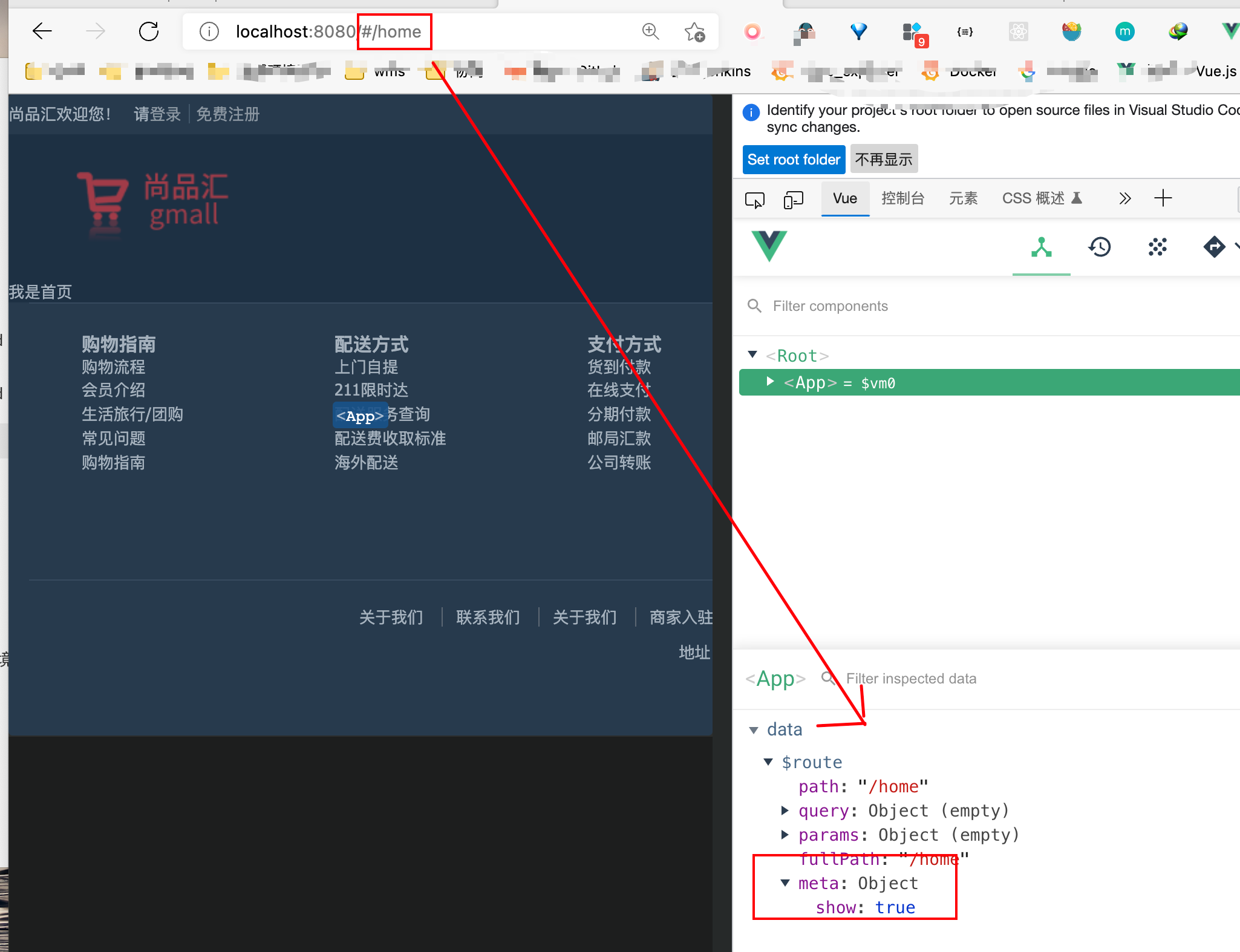Go back with the browser back arrow
This screenshot has height=952, width=1240.
(x=42, y=31)
